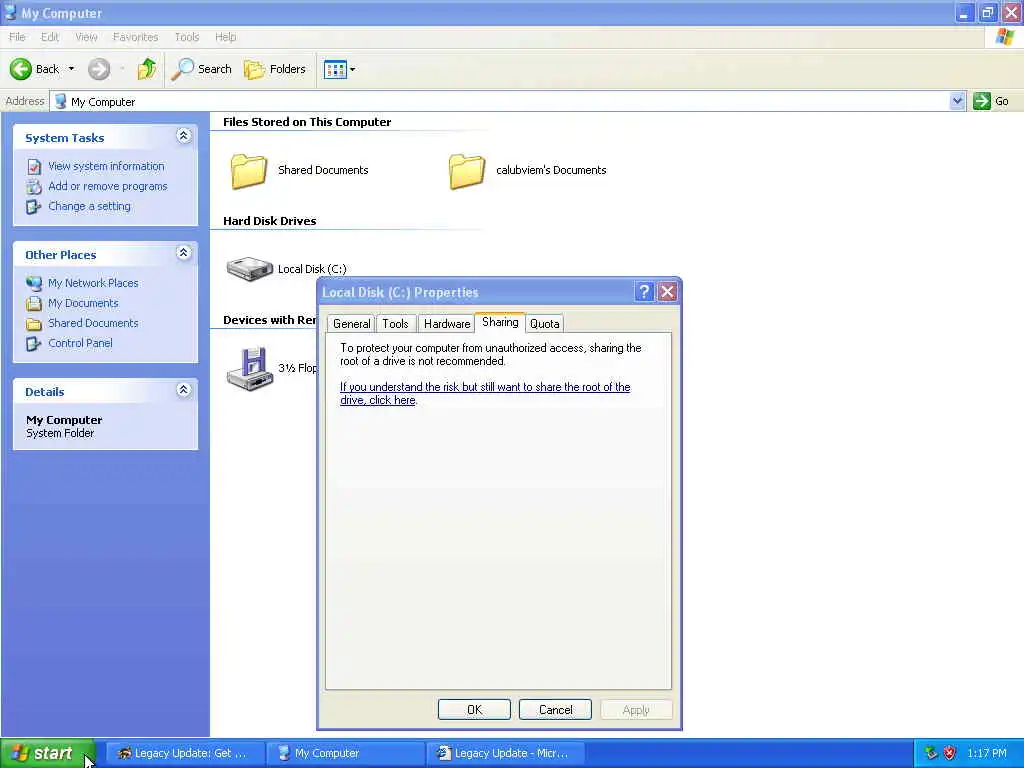Image resolution: width=1024 pixels, height=768 pixels.
Task: Switch to the Hardware tab
Action: (x=447, y=324)
